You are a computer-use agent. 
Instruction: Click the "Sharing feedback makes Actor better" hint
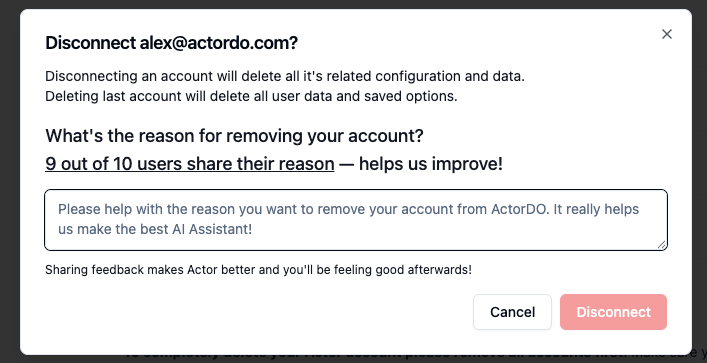258,270
